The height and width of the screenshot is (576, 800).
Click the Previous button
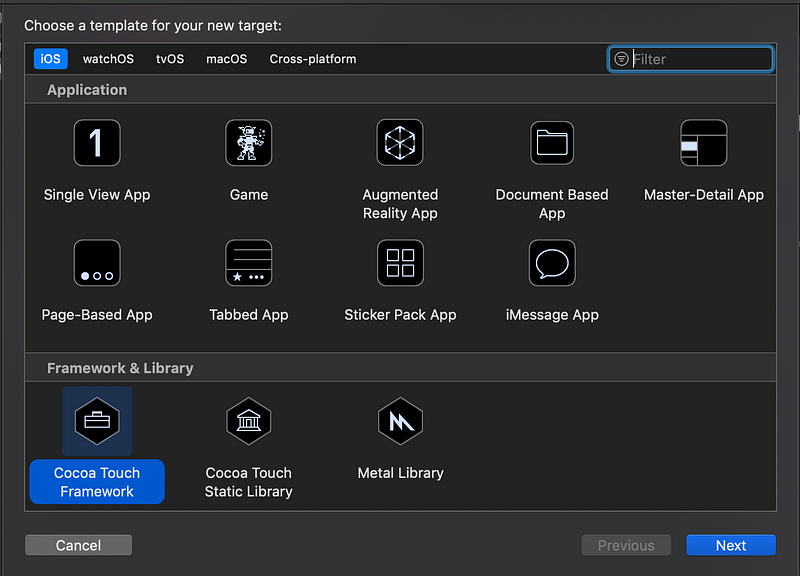click(626, 545)
